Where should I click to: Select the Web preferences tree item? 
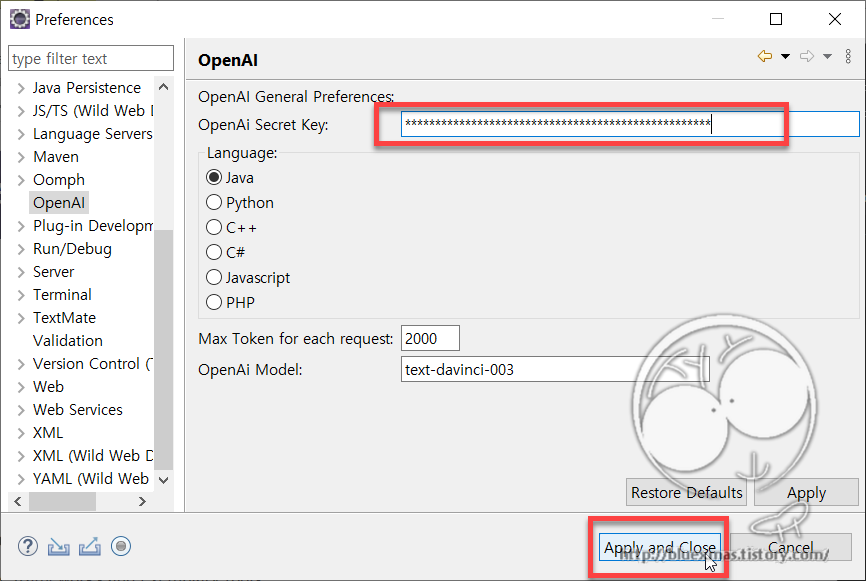click(x=48, y=387)
